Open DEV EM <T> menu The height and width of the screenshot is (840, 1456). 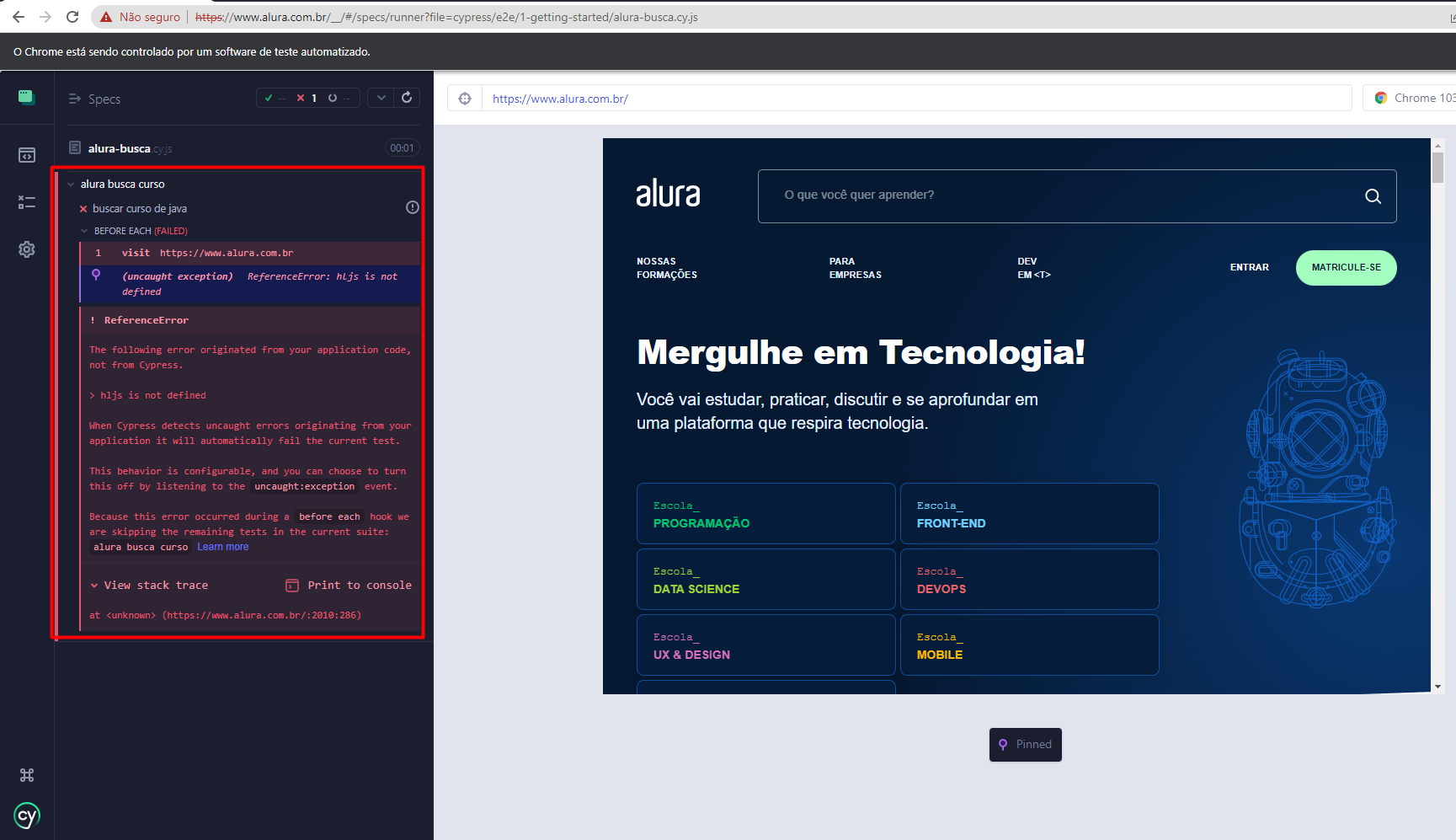point(1034,268)
